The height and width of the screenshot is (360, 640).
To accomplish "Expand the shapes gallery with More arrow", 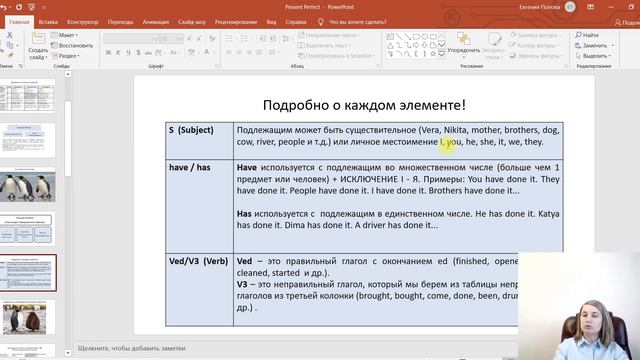I will [x=442, y=54].
